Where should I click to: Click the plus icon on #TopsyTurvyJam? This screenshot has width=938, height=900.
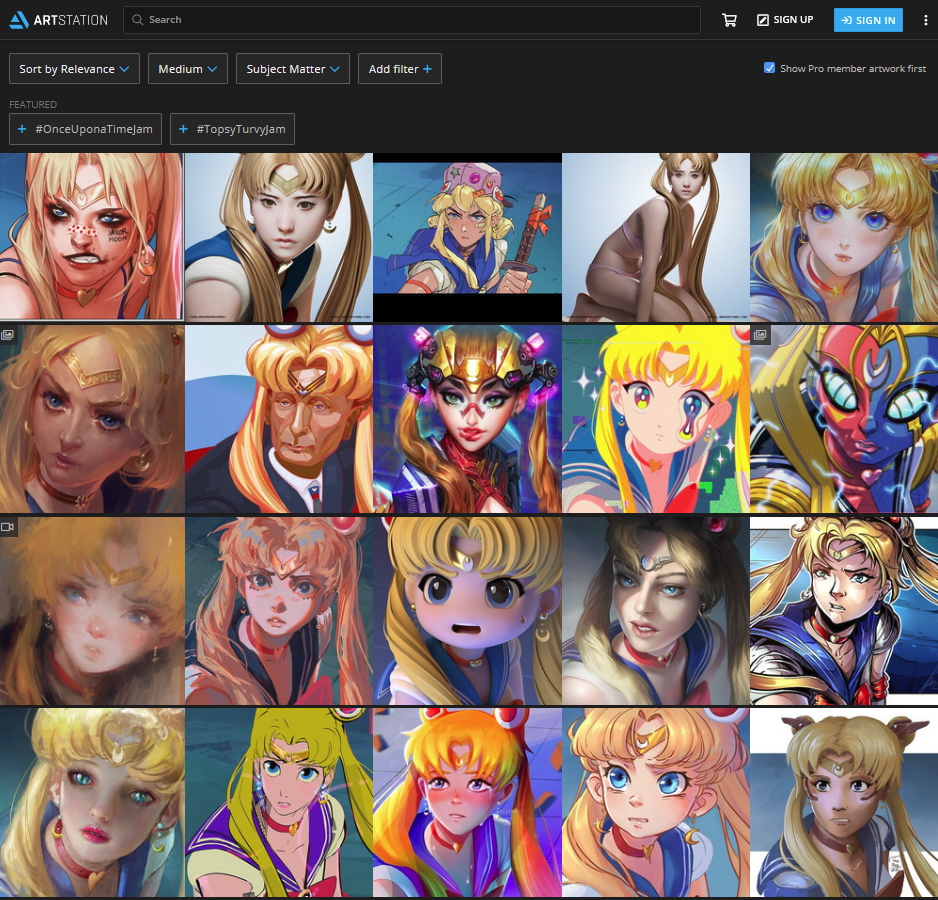point(183,128)
